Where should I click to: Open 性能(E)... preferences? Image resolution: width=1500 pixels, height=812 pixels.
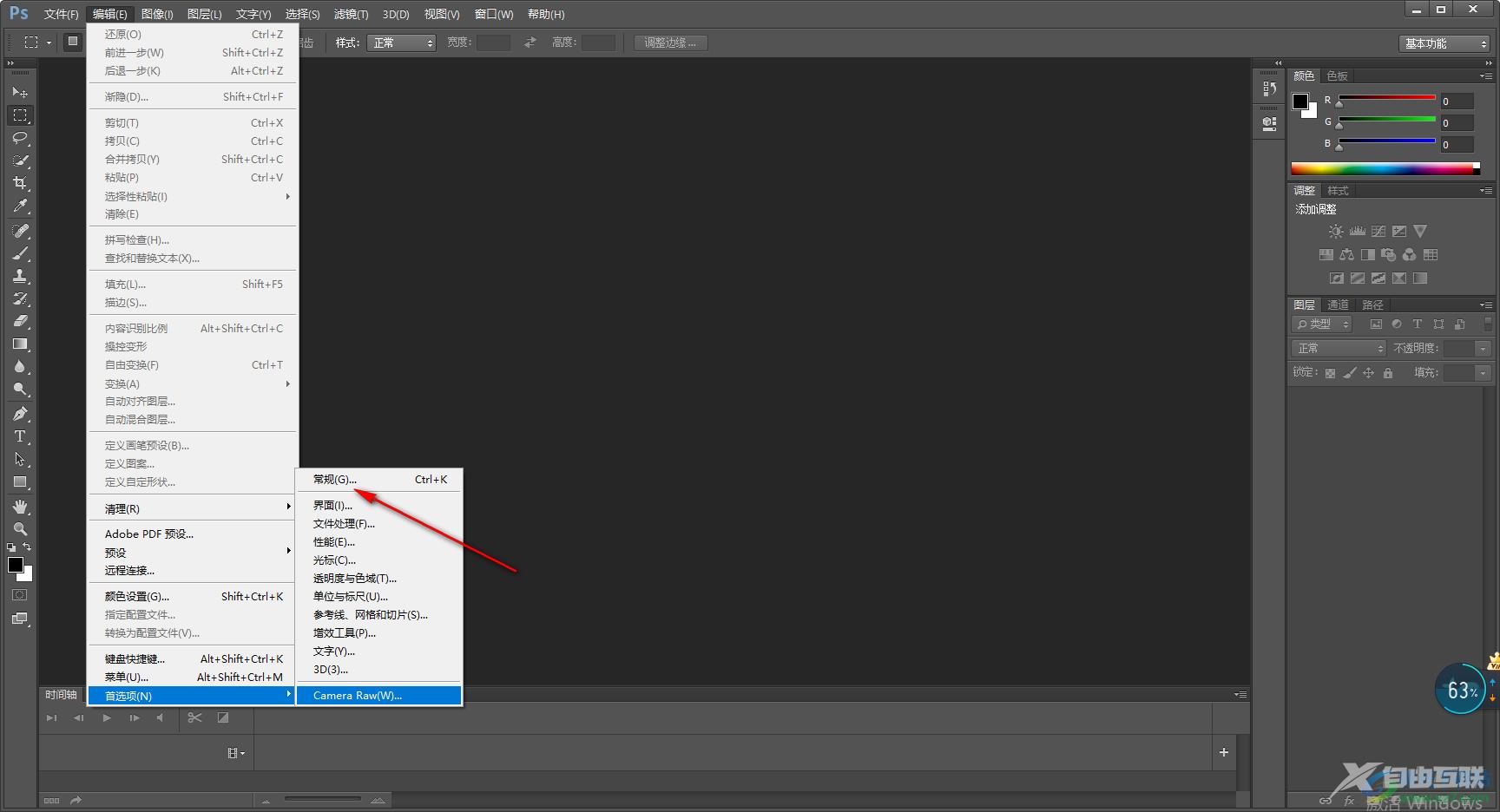coord(379,541)
